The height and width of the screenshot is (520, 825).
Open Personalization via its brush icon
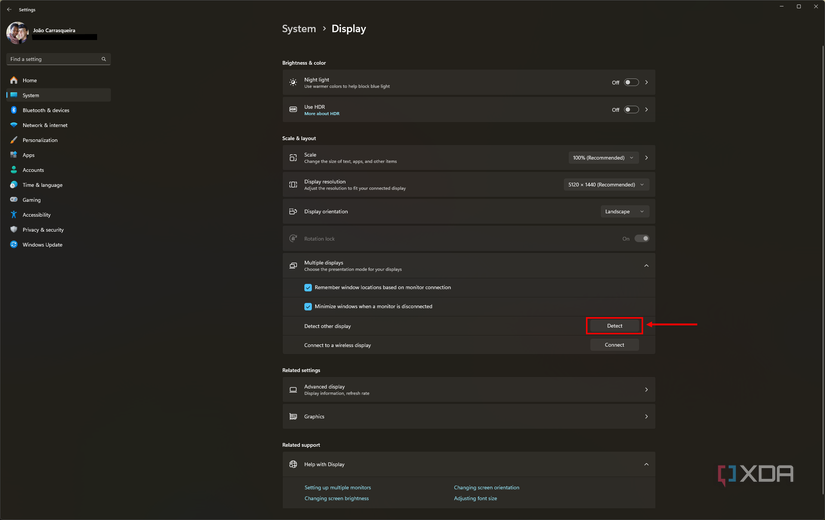[x=14, y=140]
